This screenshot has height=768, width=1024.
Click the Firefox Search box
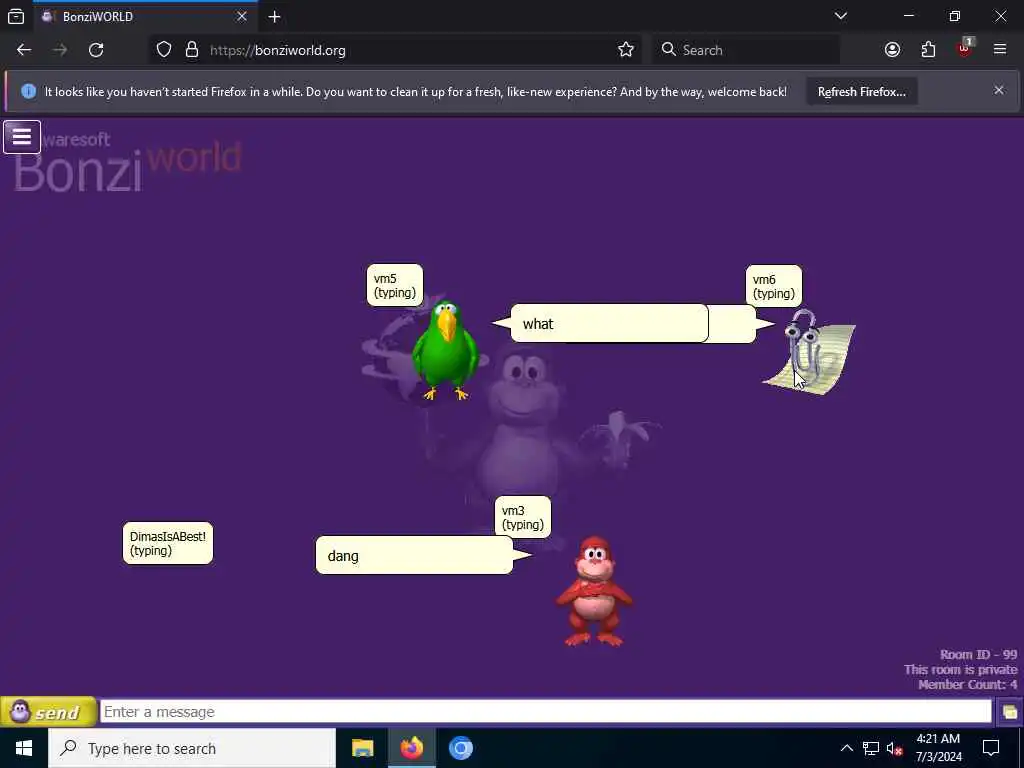746,50
